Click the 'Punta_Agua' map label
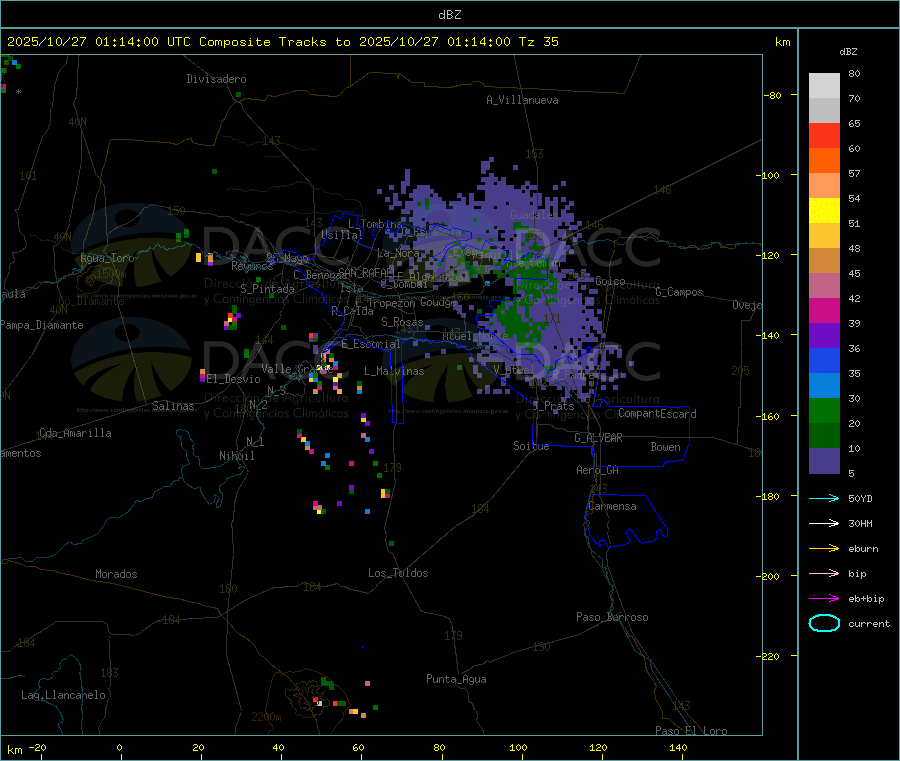The image size is (900, 761). (x=456, y=679)
